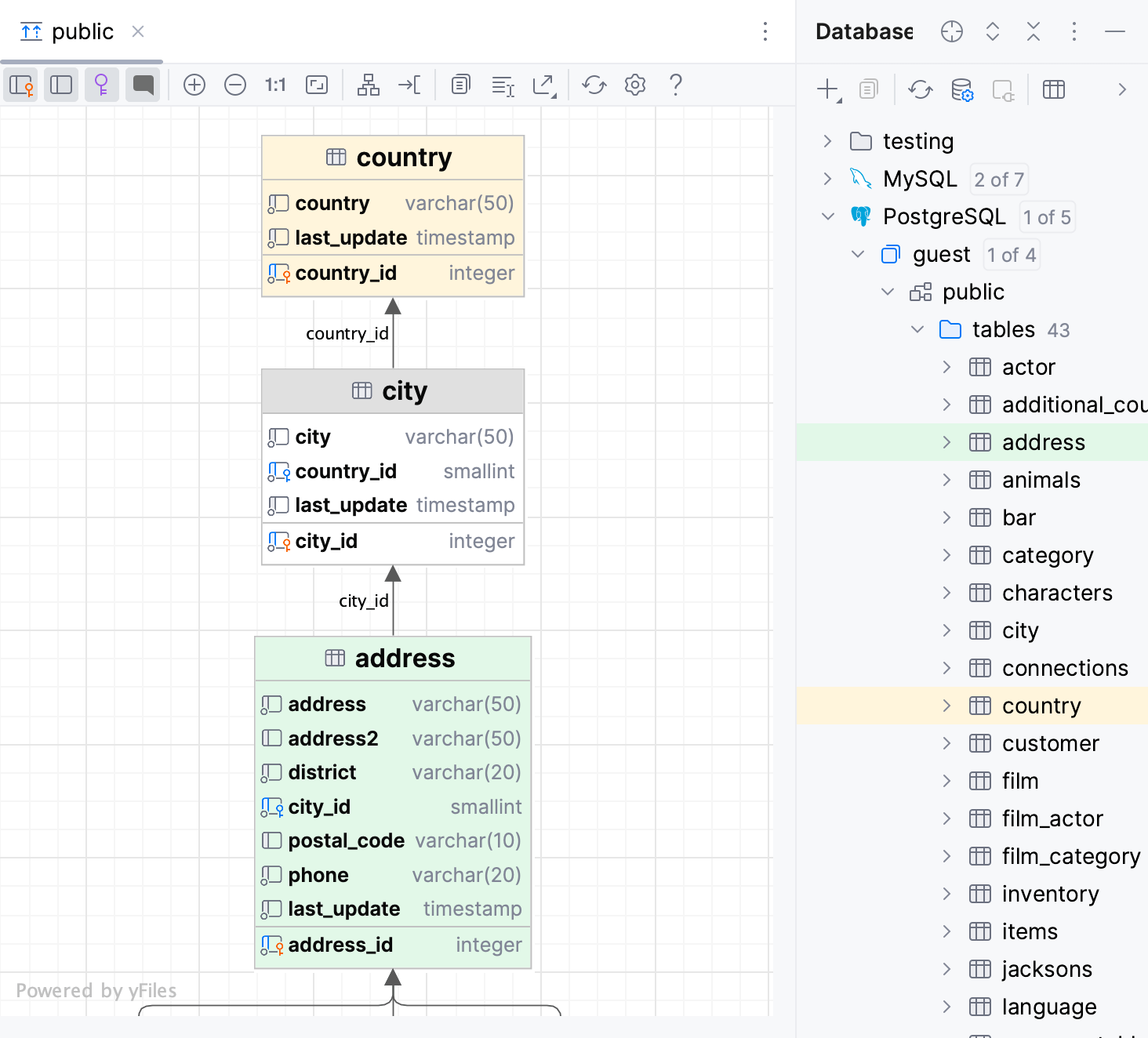Click the '1 of 5' schema count

pos(1047,217)
